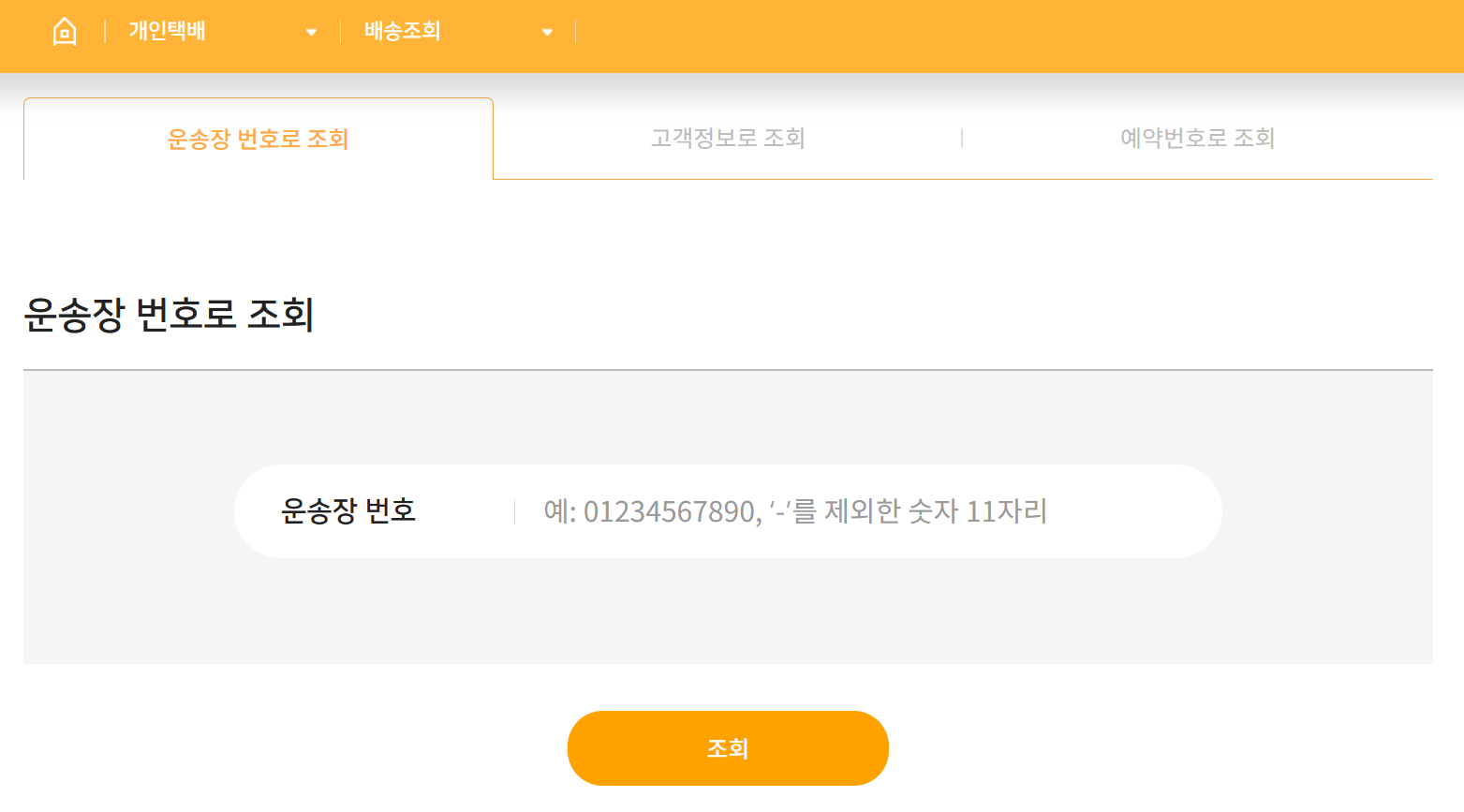
Task: Submit the tracking search with 조회
Action: (x=728, y=747)
